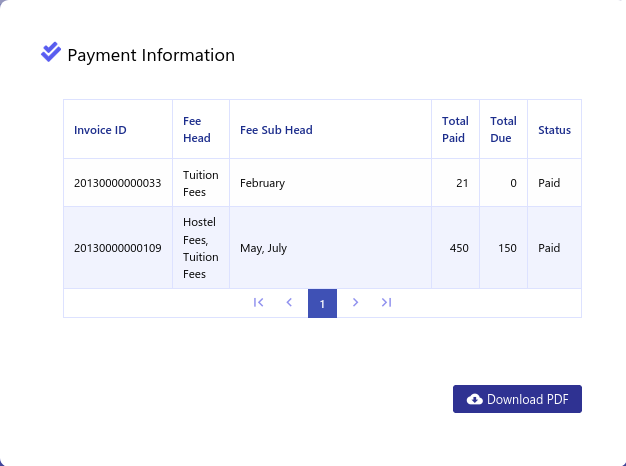Click the May, July sub head cell
The height and width of the screenshot is (466, 626).
(330, 248)
